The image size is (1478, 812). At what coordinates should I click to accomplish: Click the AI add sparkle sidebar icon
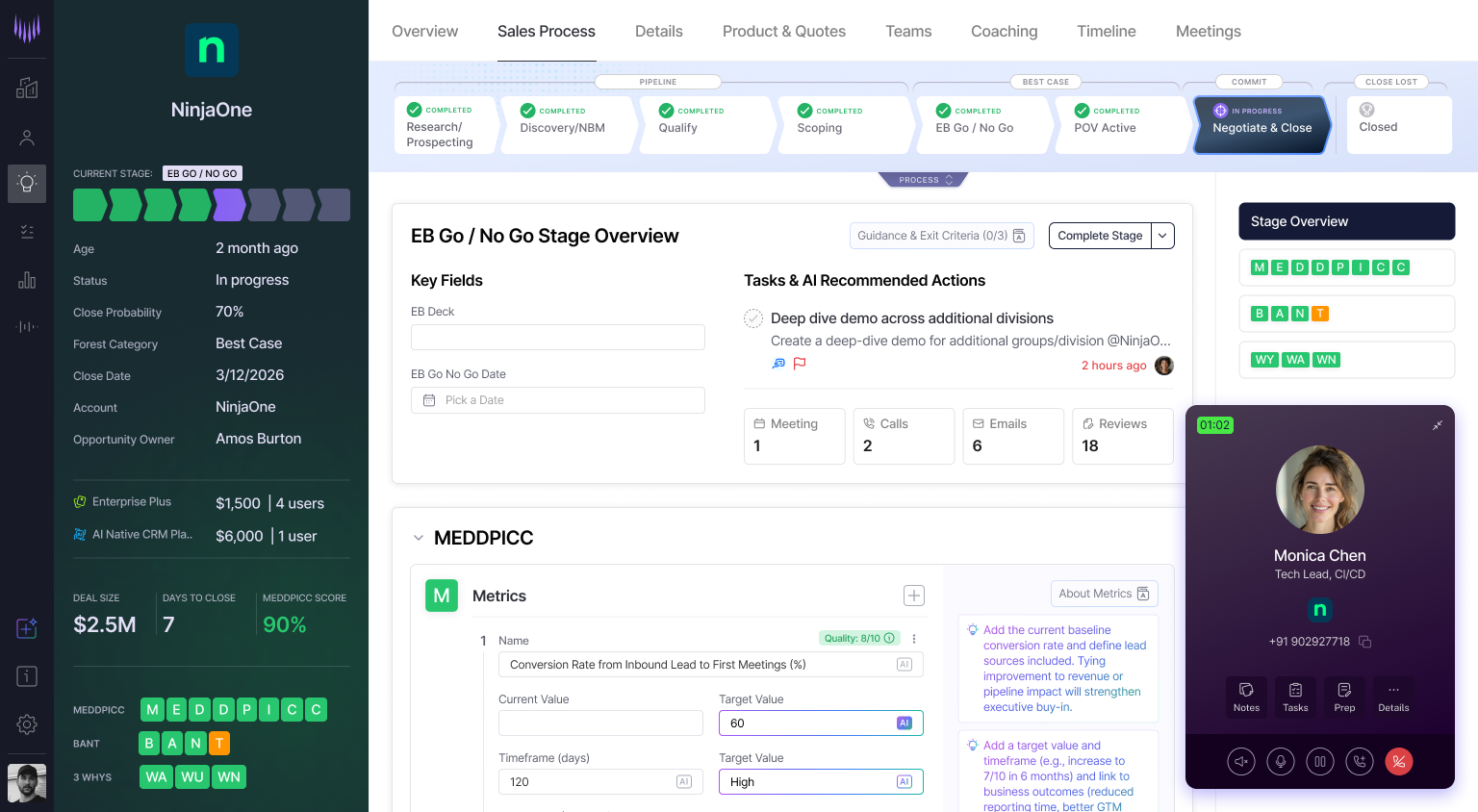tap(27, 628)
